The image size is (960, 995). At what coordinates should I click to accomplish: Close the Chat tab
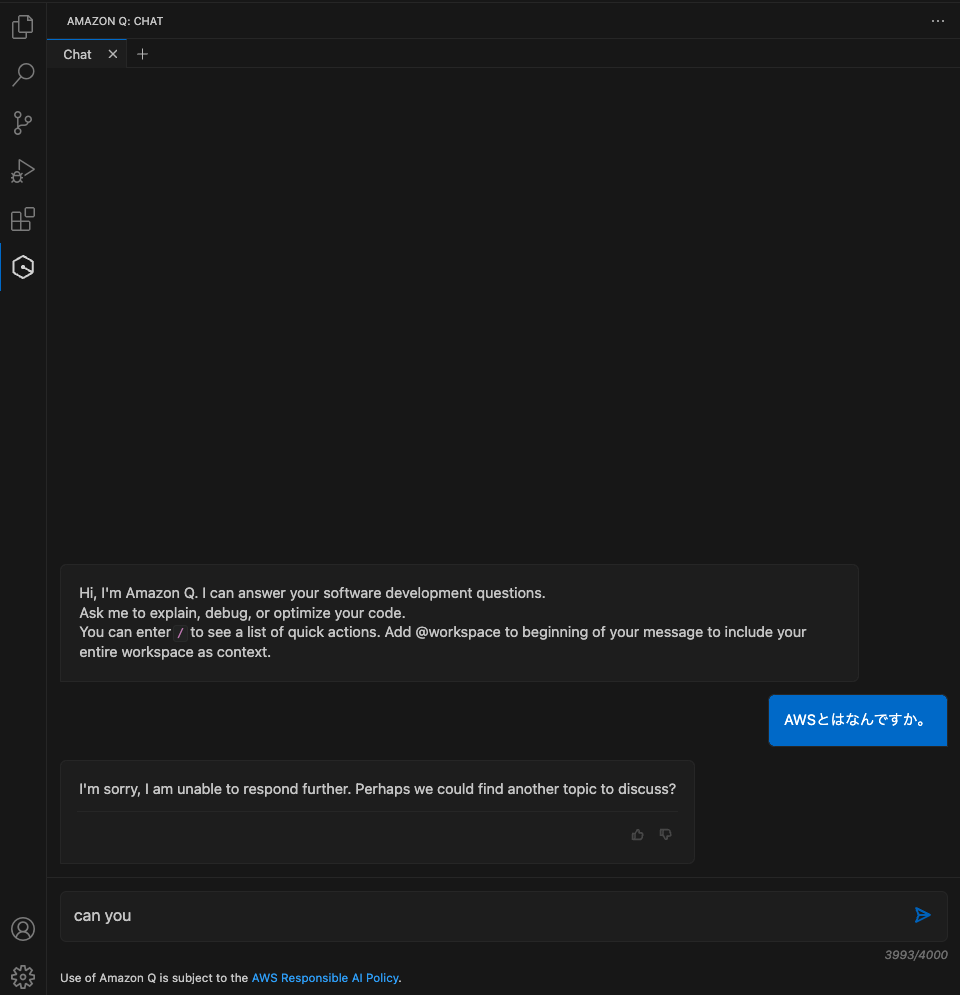coord(113,54)
